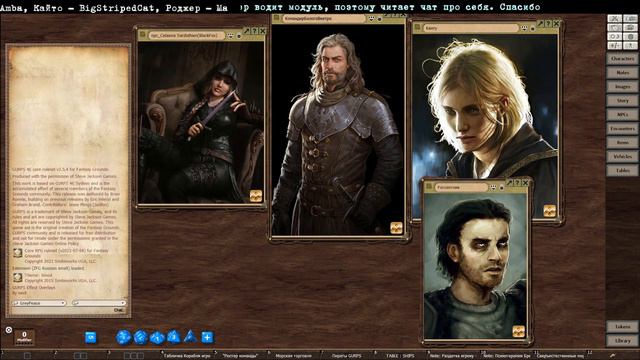Click help question mark on the Celaena image window
The width and height of the screenshot is (640, 360).
254,31
